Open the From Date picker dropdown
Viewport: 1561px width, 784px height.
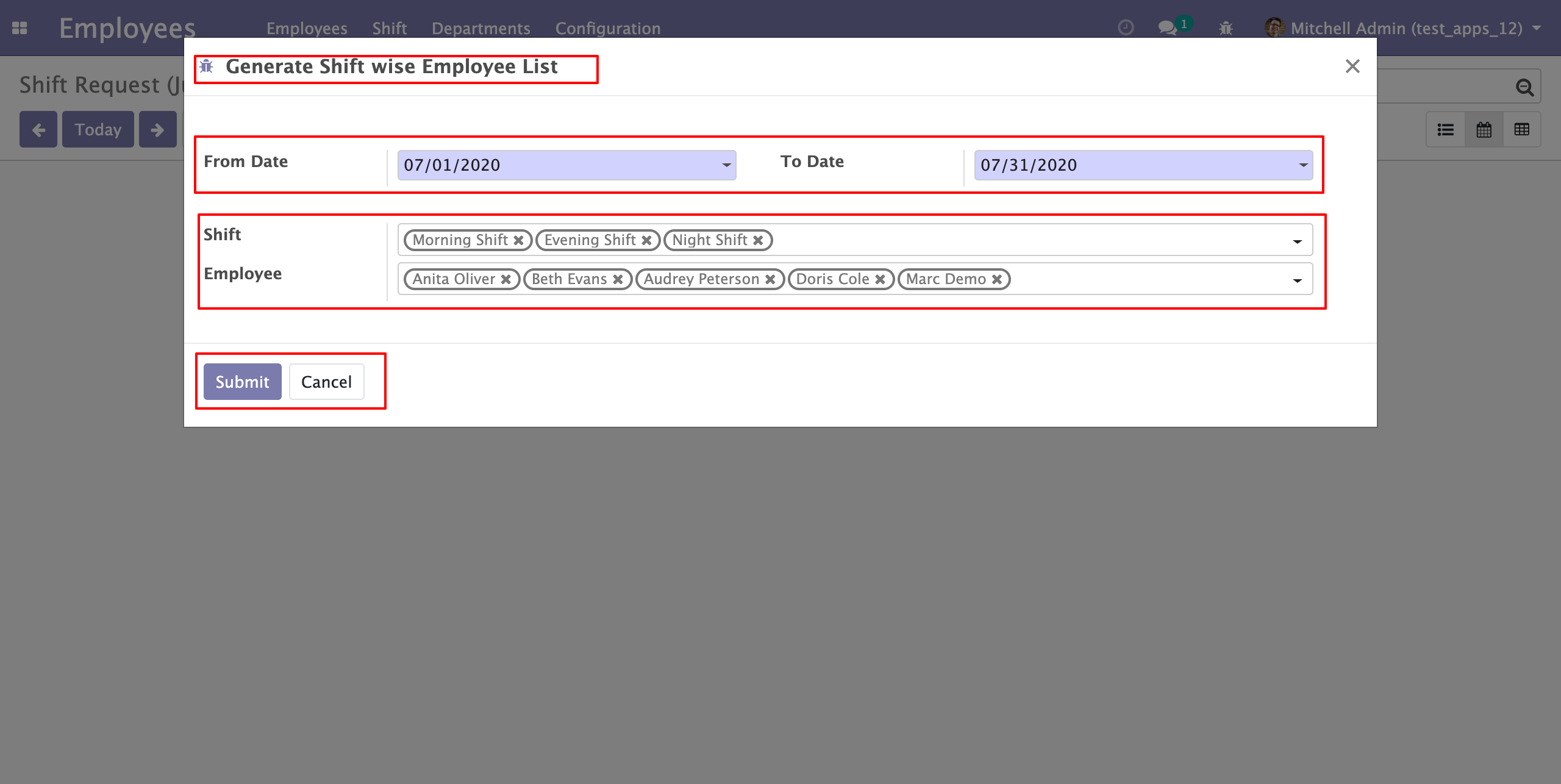click(726, 165)
